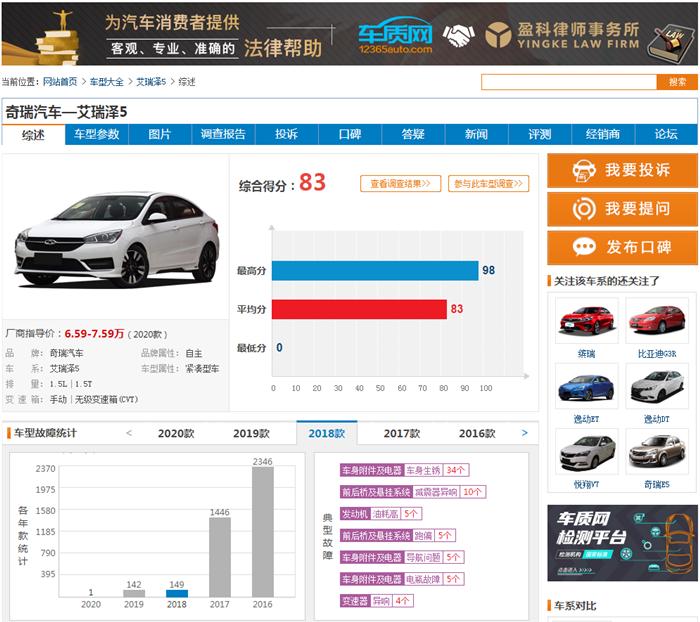Screen dimensions: 700x622
Task: Switch to the 答疑 tab
Action: click(413, 134)
